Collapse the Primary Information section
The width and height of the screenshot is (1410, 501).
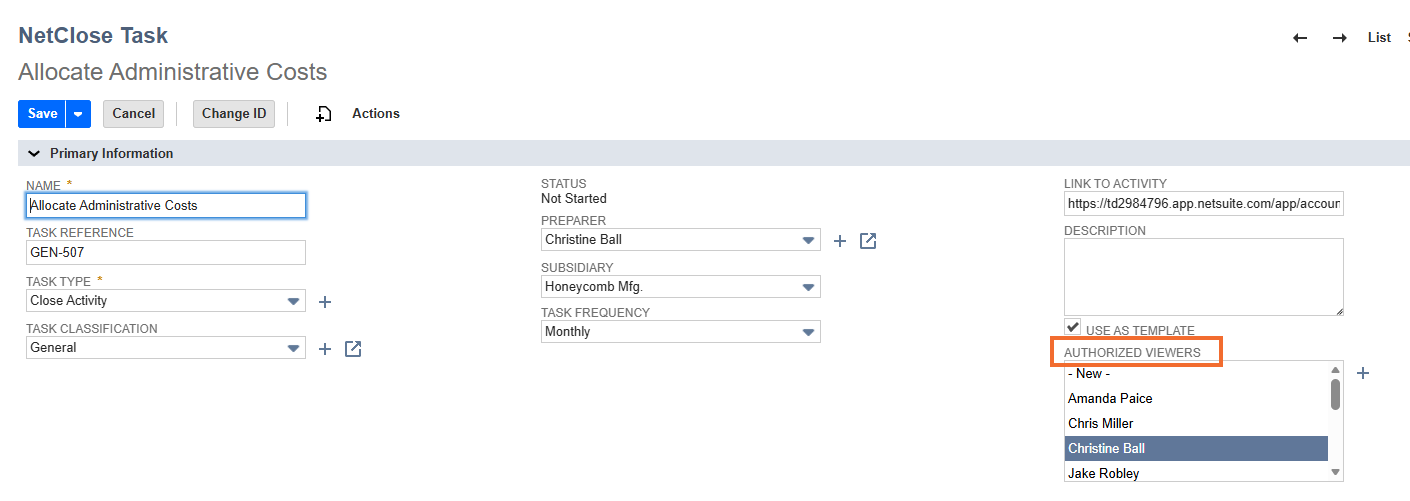[34, 154]
